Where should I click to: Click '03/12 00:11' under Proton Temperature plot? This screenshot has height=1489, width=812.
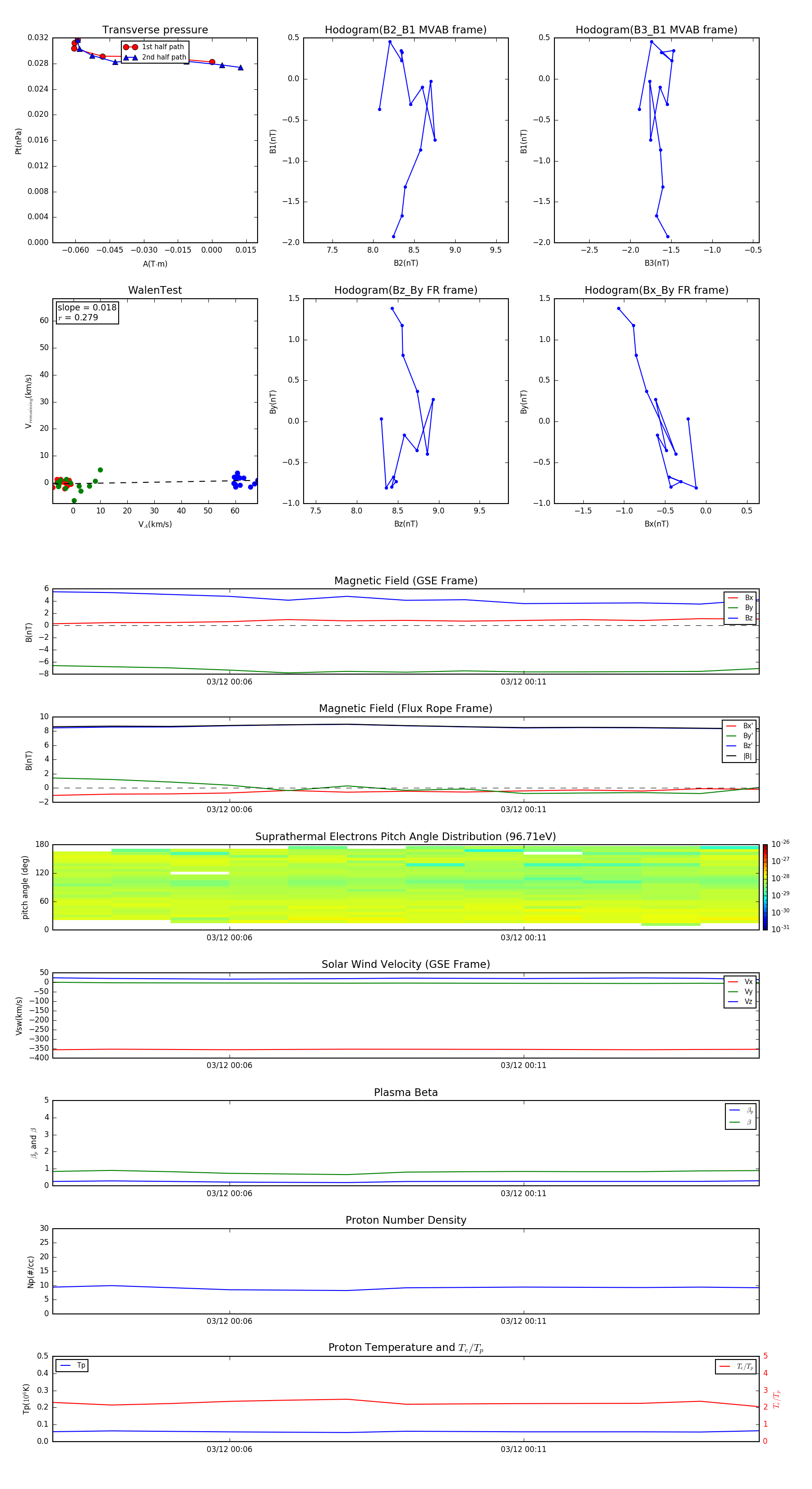[x=524, y=1449]
